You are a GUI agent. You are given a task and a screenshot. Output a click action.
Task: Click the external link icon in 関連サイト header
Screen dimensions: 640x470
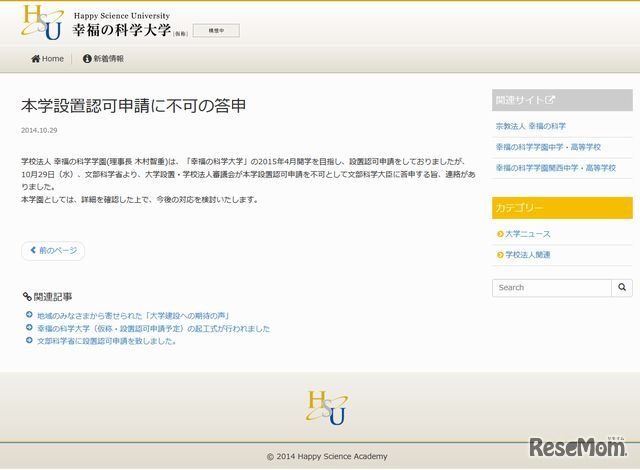tap(550, 100)
